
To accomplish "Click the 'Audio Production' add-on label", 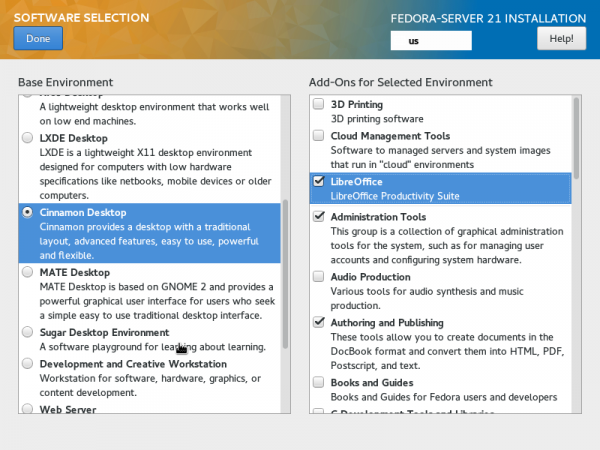I will pos(370,277).
